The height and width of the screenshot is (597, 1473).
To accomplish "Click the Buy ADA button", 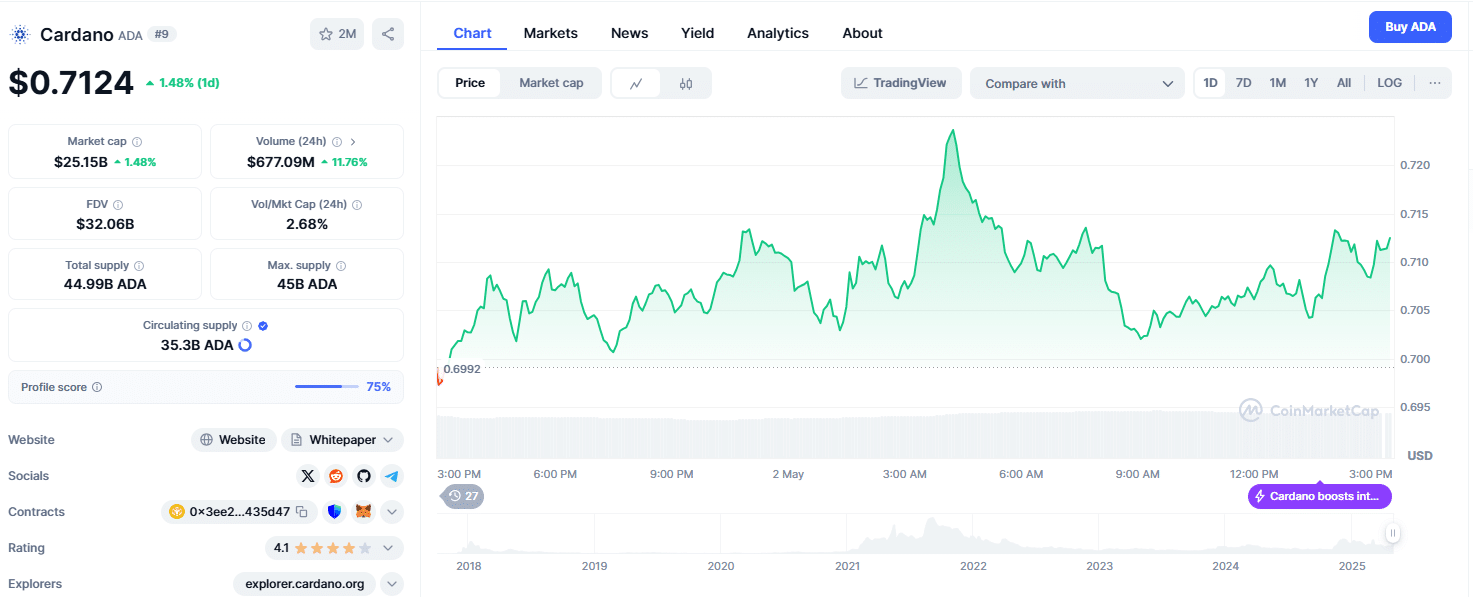I will tap(1410, 27).
